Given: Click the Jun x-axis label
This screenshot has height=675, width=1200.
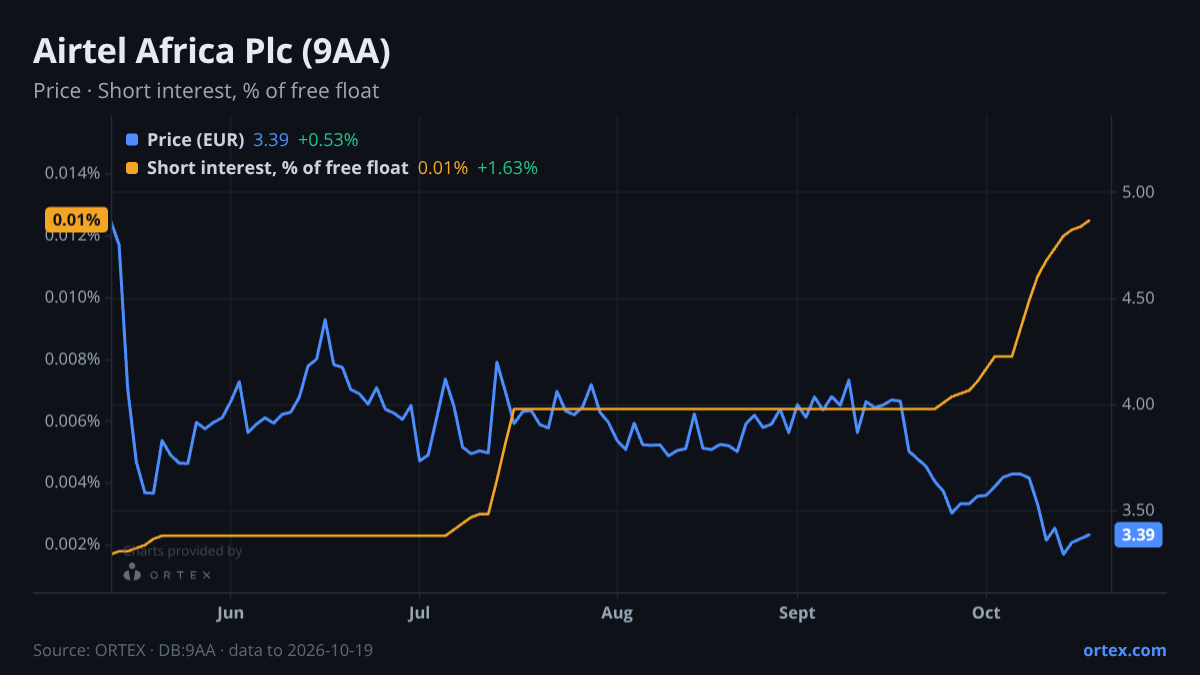Looking at the screenshot, I should (230, 613).
